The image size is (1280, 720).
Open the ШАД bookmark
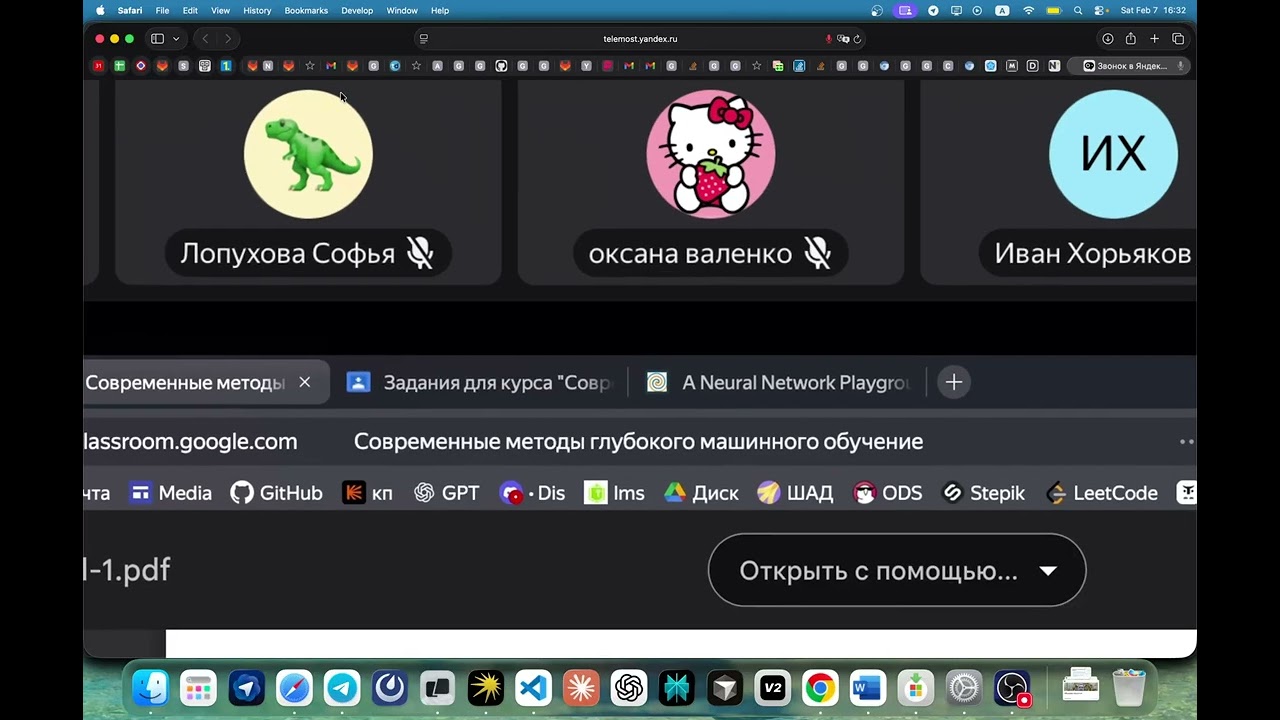[795, 493]
